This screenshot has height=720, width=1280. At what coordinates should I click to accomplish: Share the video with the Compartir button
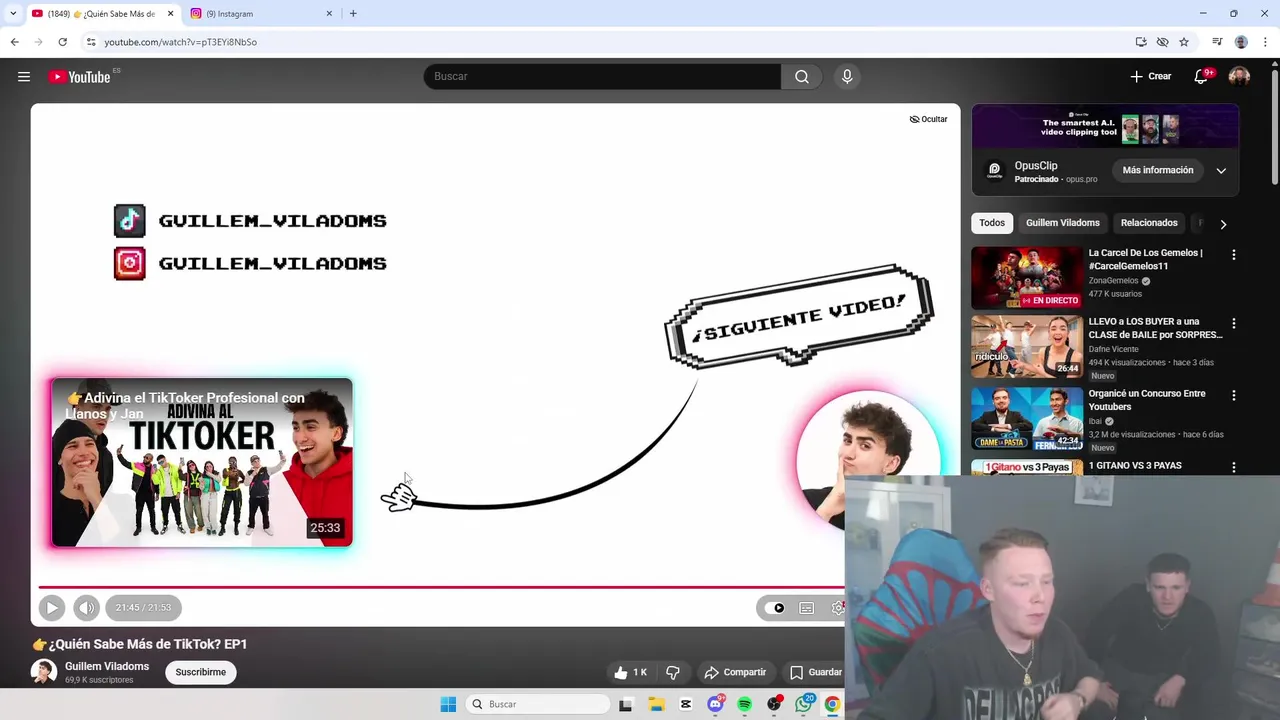[735, 673]
